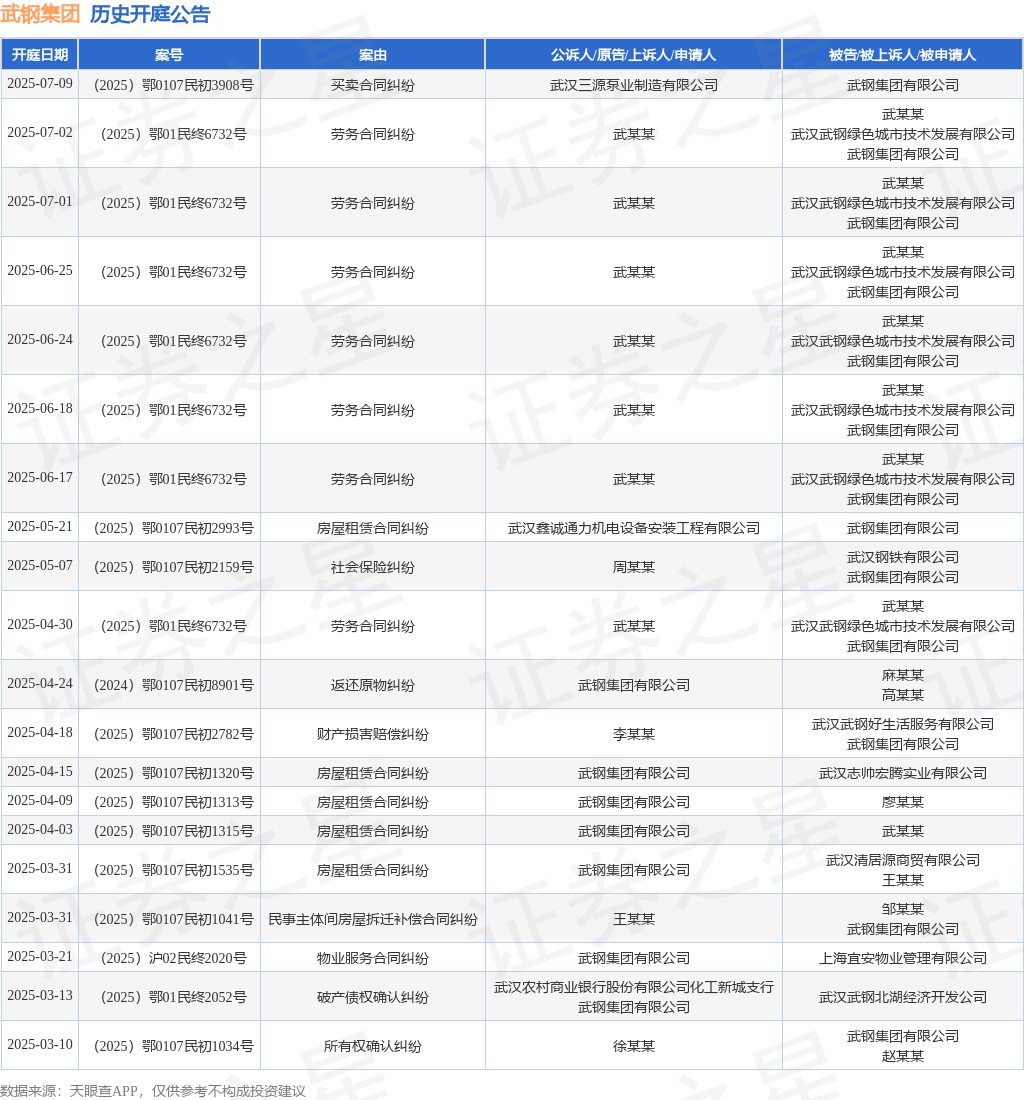The image size is (1024, 1100).
Task: Click the 物业服务合同纠纷 cell
Action: point(372,958)
